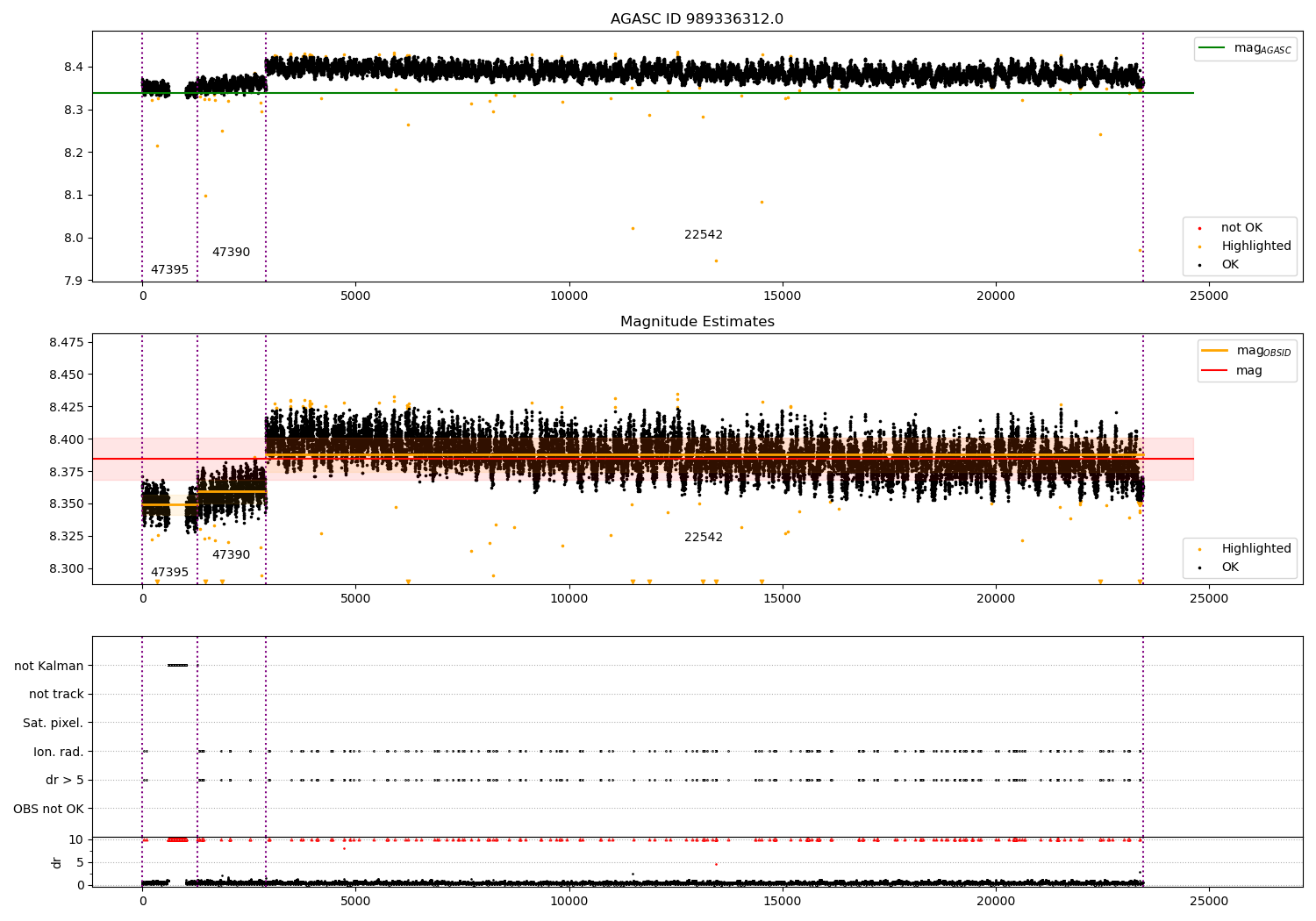Click the 'dr > 5' row label
The width and height of the screenshot is (1316, 921).
click(64, 781)
